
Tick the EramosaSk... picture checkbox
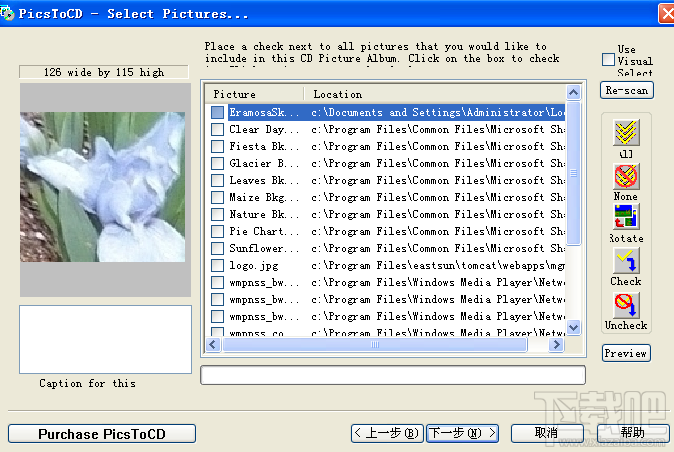218,113
